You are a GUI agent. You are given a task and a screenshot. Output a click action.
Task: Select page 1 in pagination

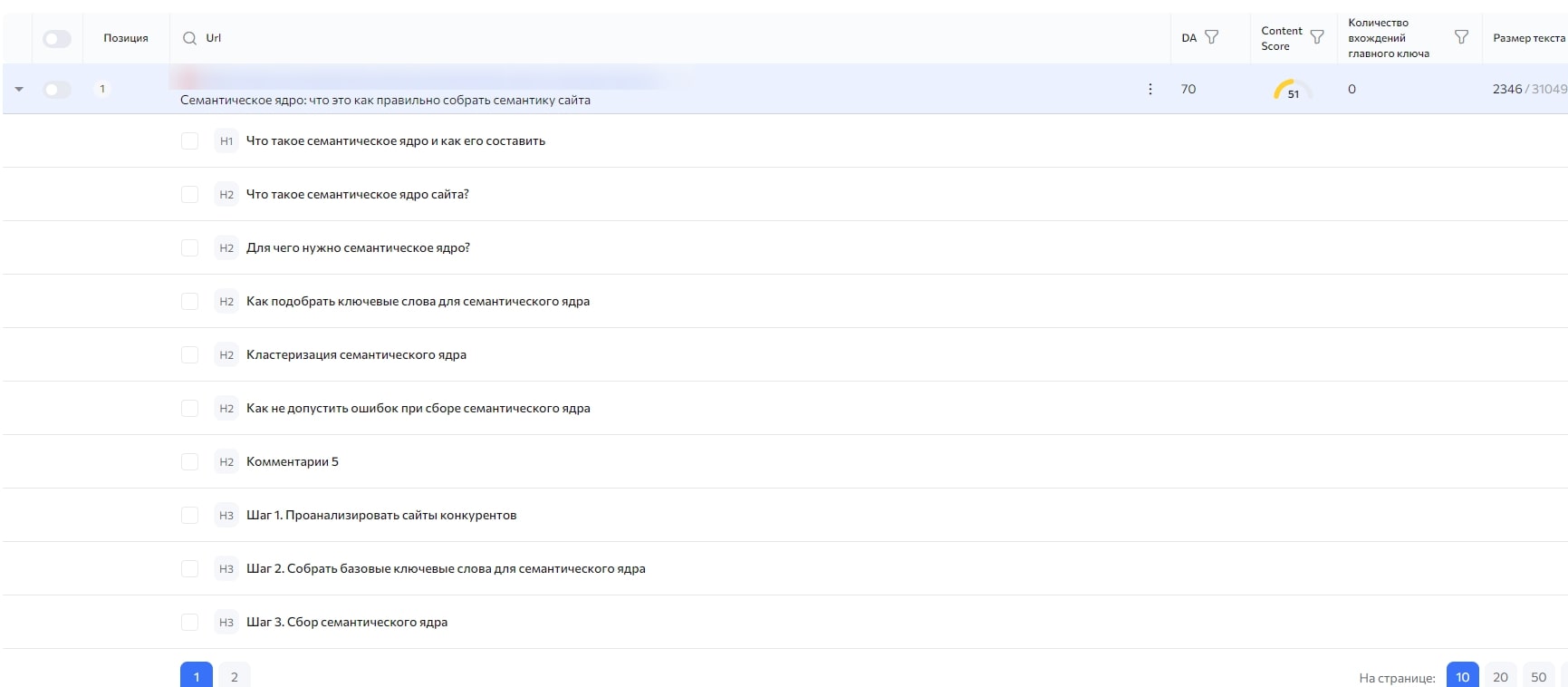coord(197,676)
